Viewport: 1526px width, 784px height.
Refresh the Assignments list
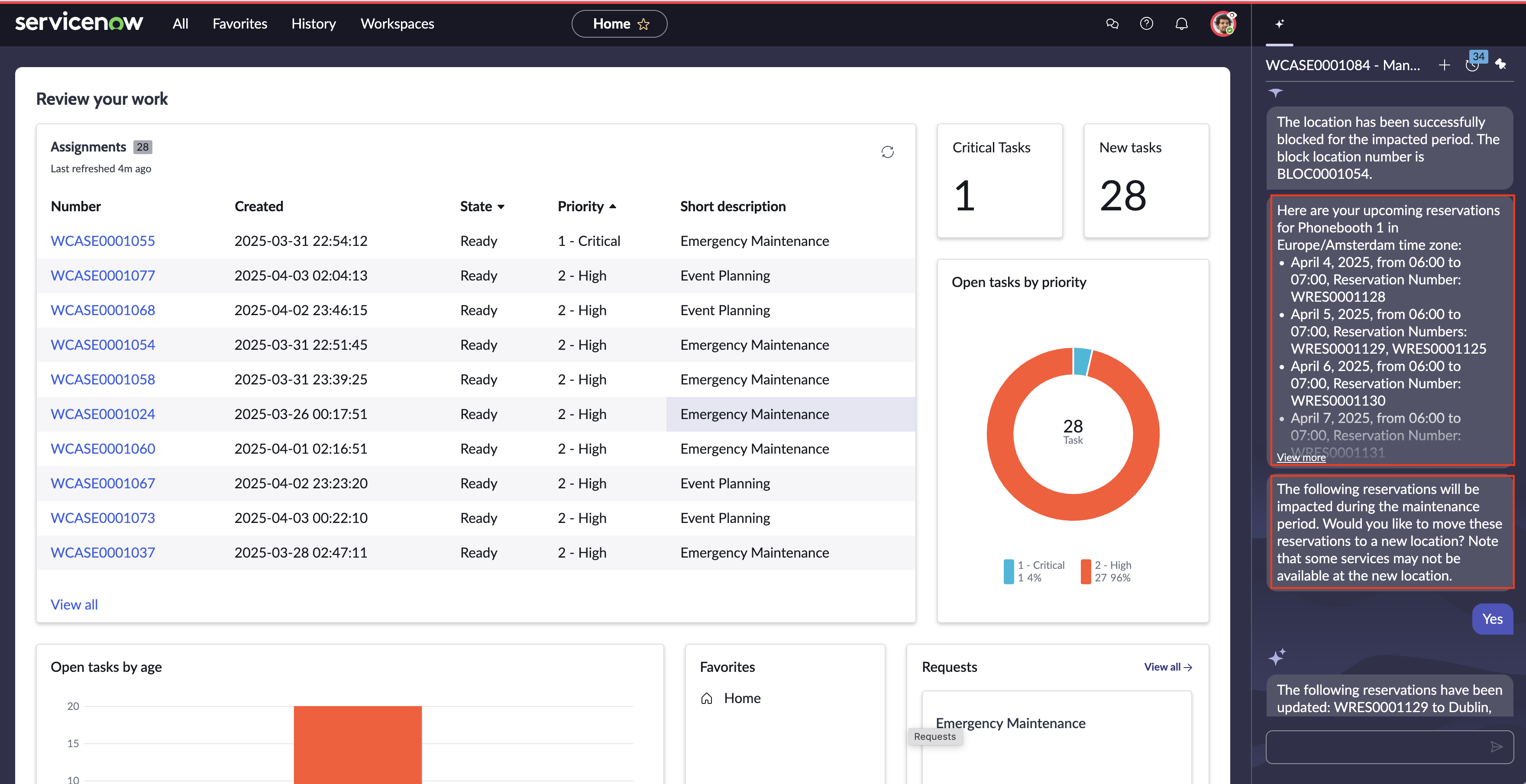[x=887, y=152]
